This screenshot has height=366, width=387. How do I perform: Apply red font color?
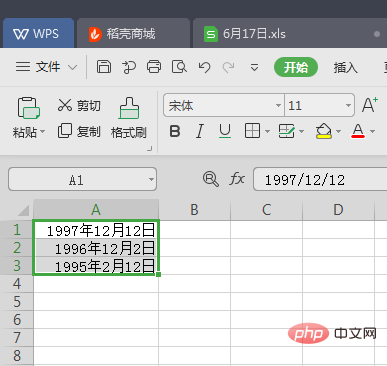[358, 131]
